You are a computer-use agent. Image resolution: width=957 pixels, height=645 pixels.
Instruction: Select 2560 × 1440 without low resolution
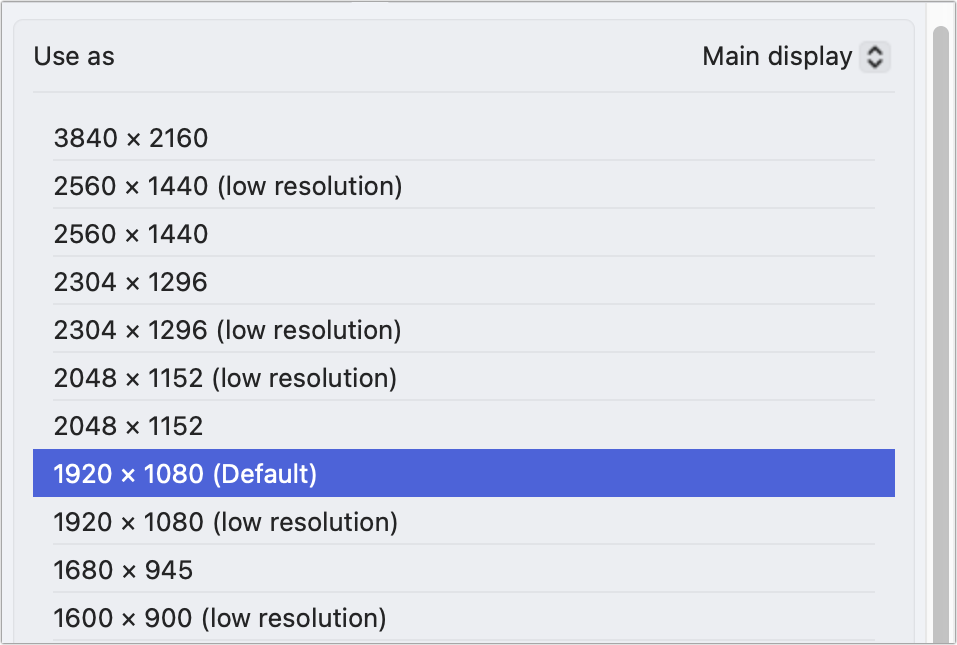[x=131, y=234]
